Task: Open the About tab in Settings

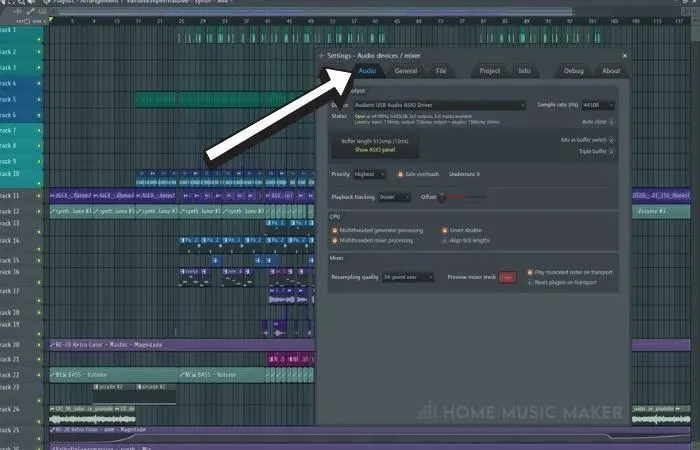Action: tap(611, 71)
